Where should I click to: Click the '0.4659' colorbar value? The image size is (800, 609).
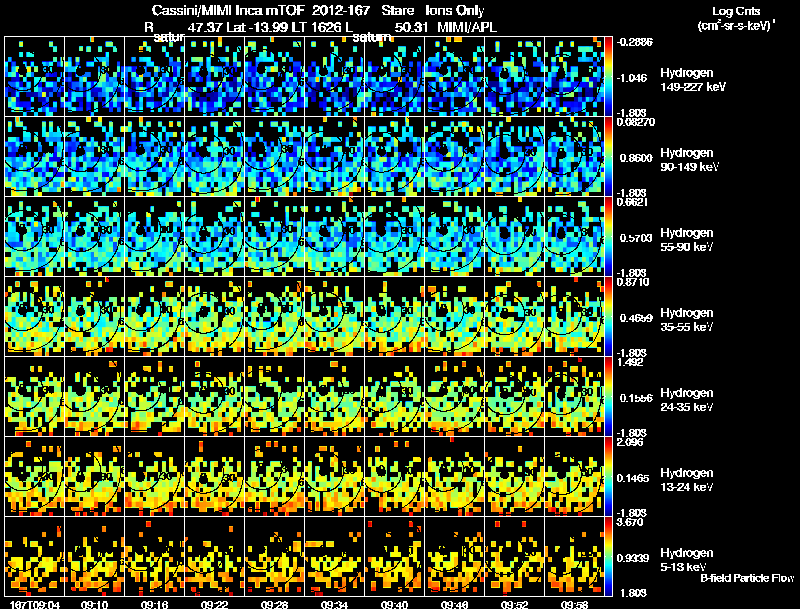(636, 318)
